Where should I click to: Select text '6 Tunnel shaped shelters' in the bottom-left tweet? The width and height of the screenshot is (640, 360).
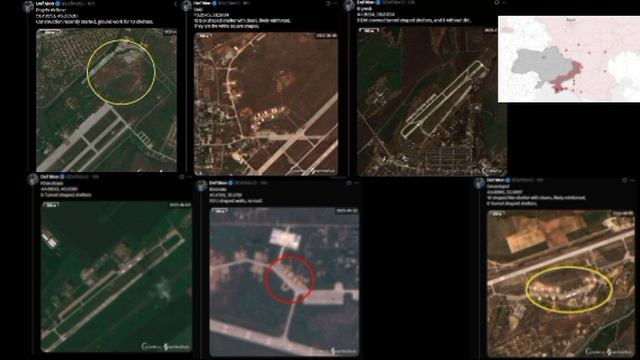(x=66, y=195)
